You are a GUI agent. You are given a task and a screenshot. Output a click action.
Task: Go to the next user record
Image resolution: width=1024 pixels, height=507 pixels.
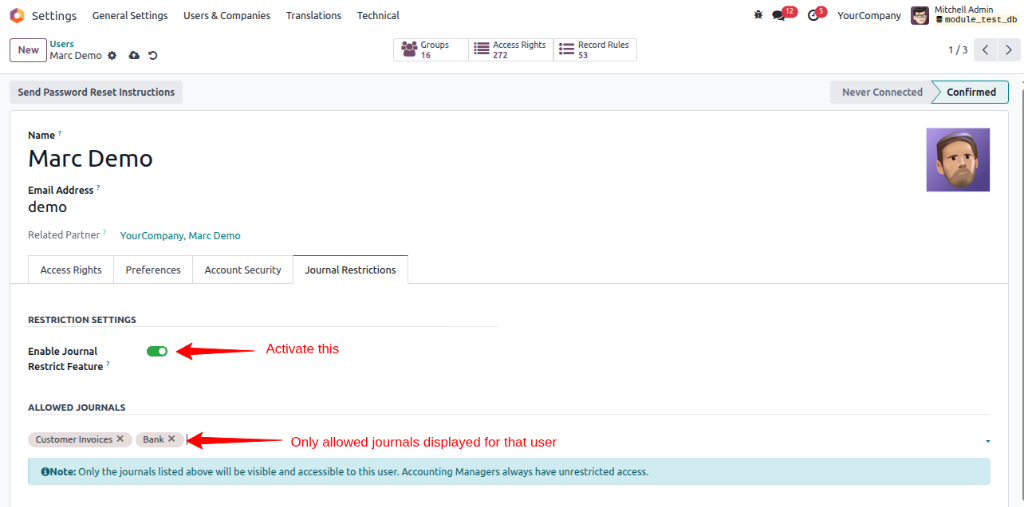coord(1009,50)
